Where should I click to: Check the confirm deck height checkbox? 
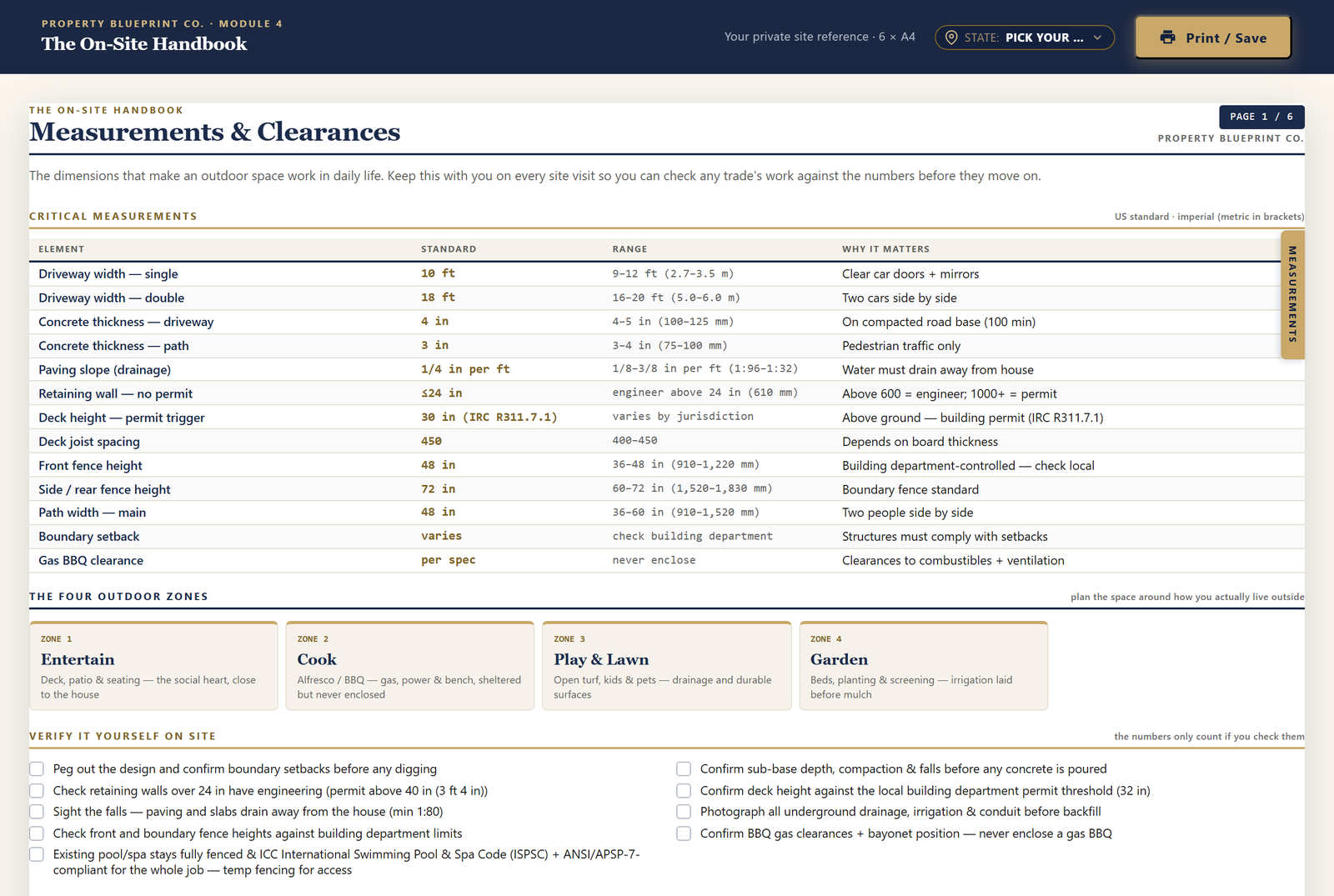pyautogui.click(x=684, y=790)
